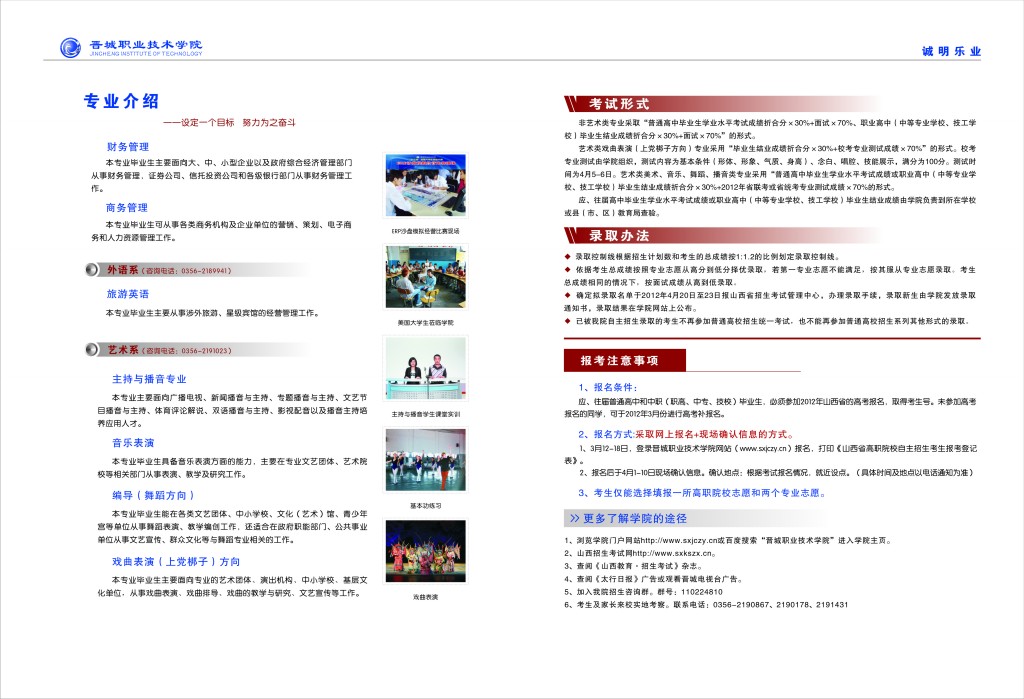Image resolution: width=1024 pixels, height=699 pixels.
Task: Select the 音乐表演 major heading
Action: point(133,443)
